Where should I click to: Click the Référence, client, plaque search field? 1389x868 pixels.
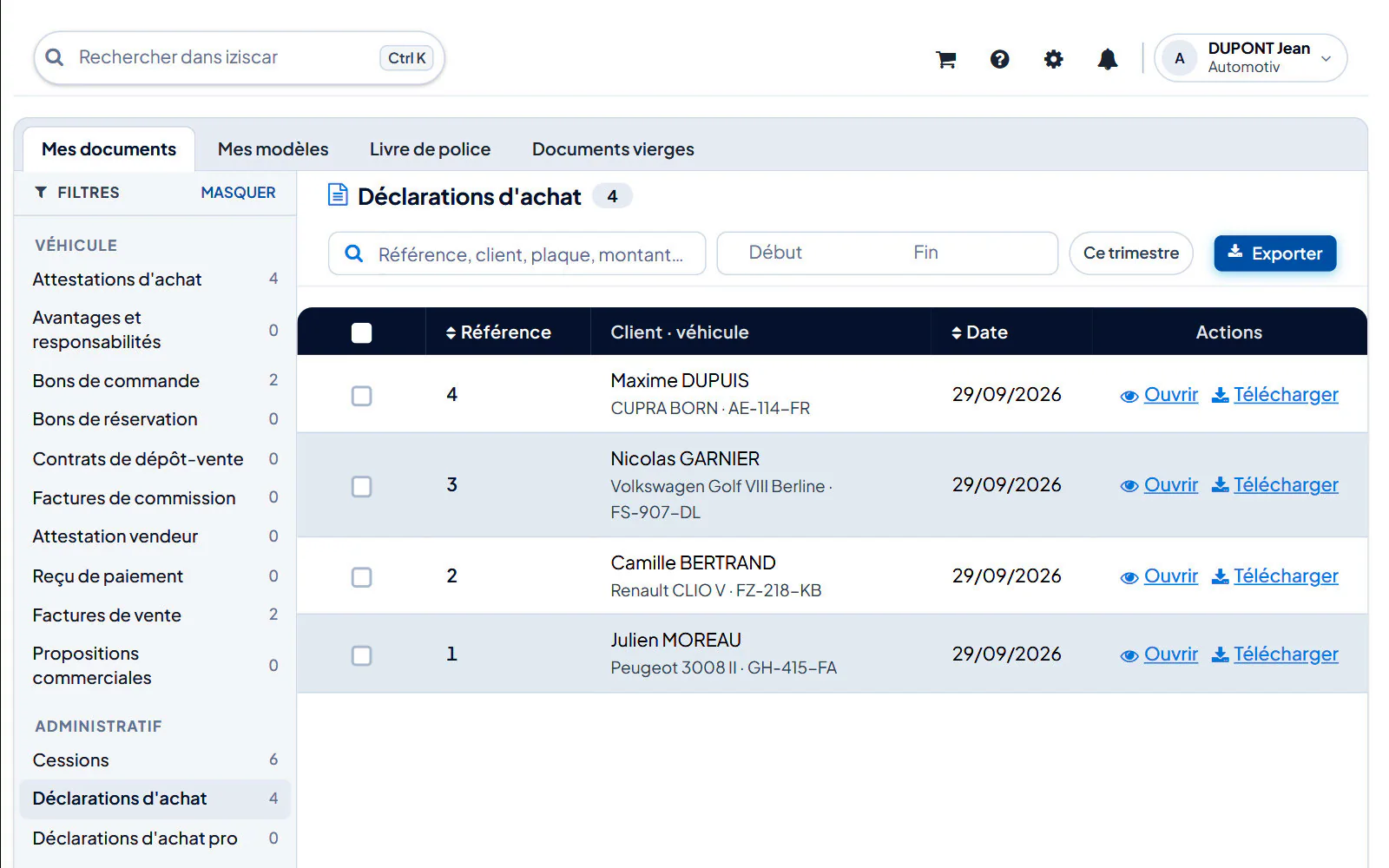[x=517, y=253]
